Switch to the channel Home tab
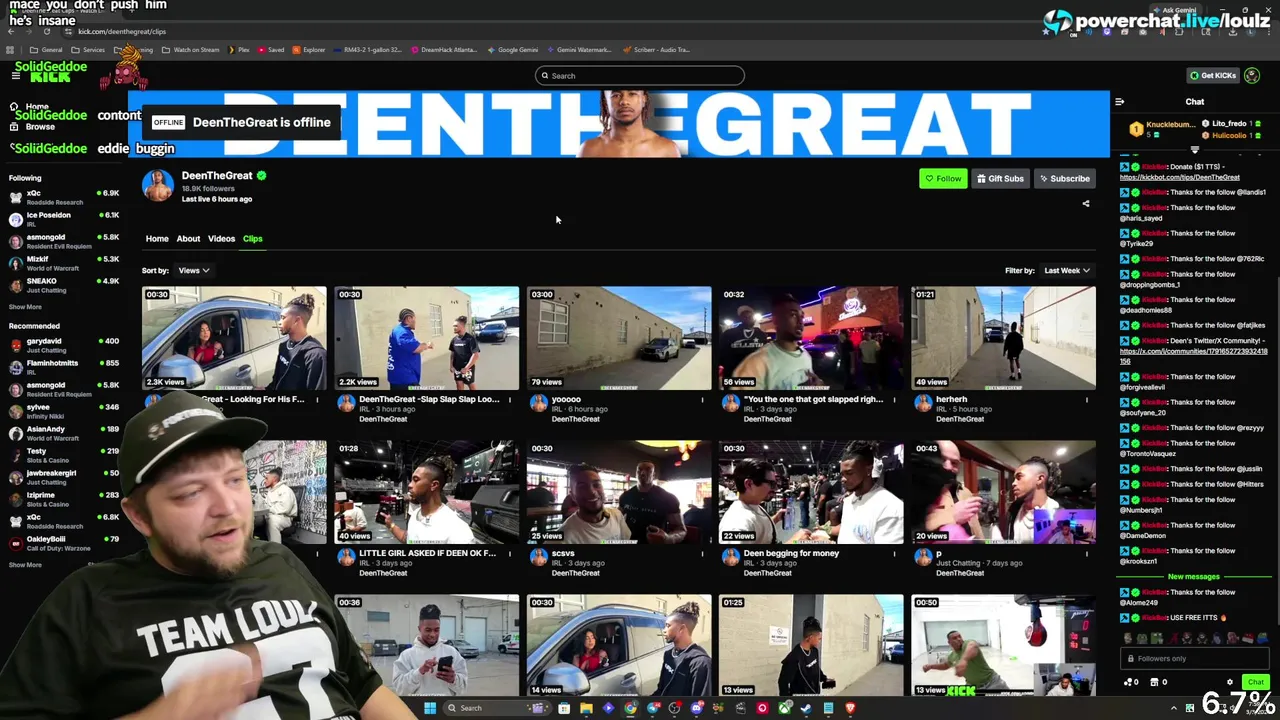 157,239
